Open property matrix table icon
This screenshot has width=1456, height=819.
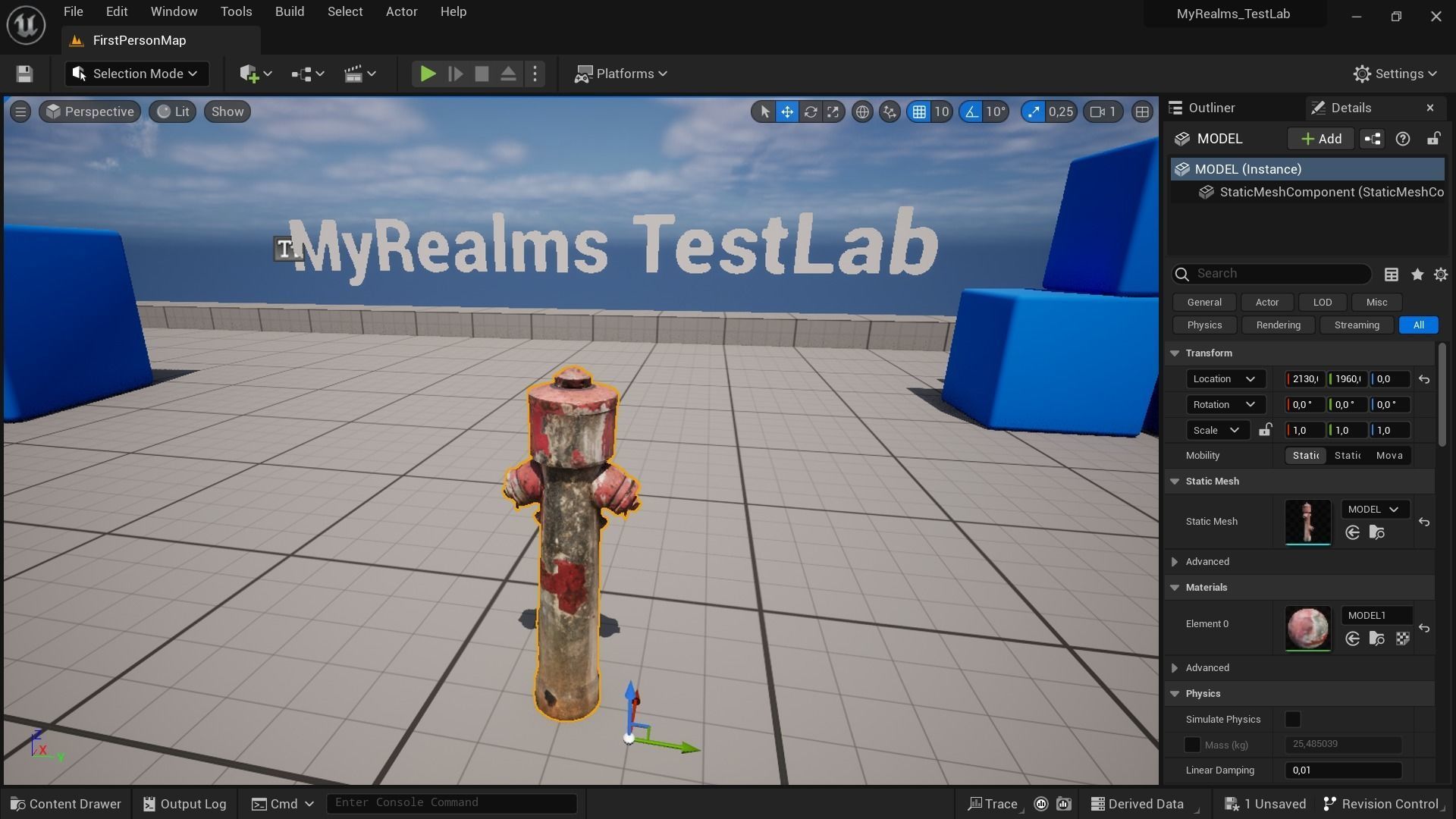click(x=1392, y=274)
